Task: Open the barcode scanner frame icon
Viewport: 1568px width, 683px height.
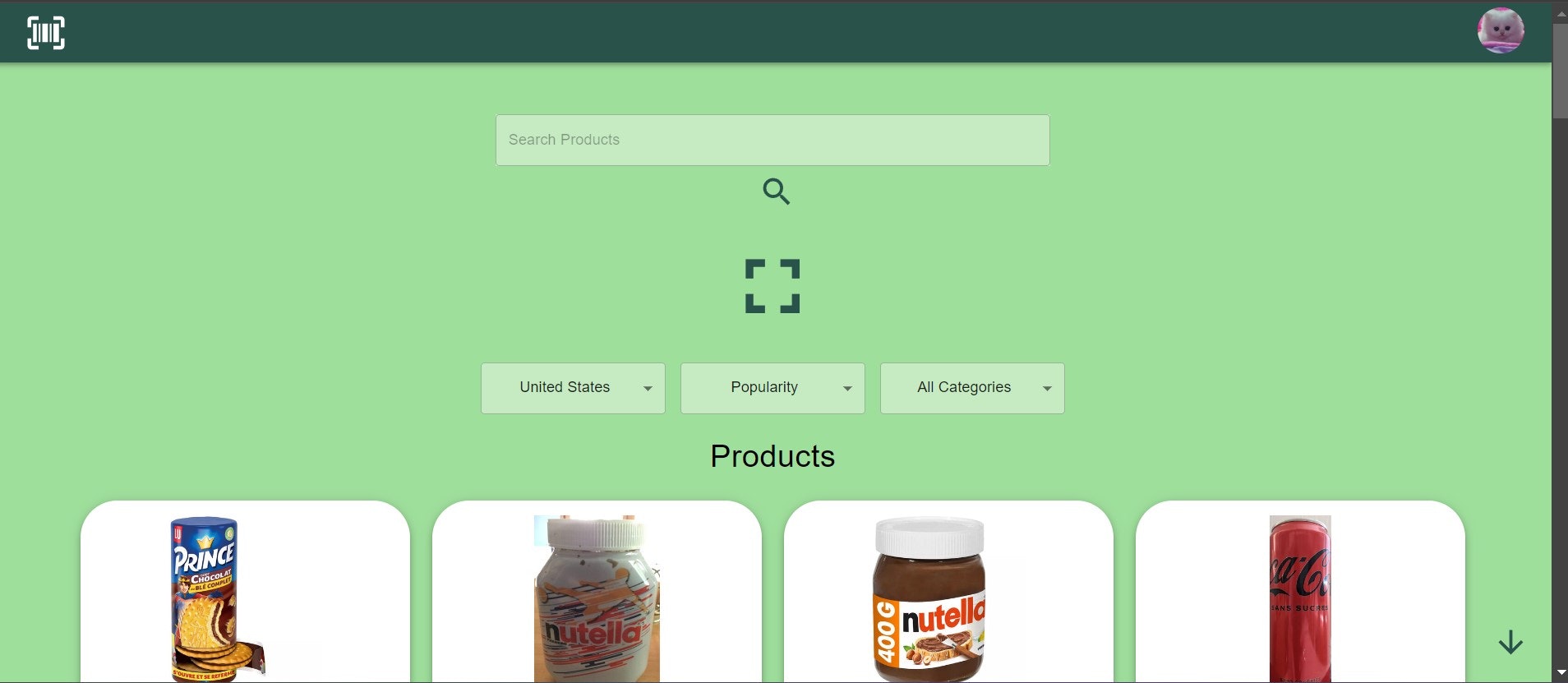Action: point(772,286)
